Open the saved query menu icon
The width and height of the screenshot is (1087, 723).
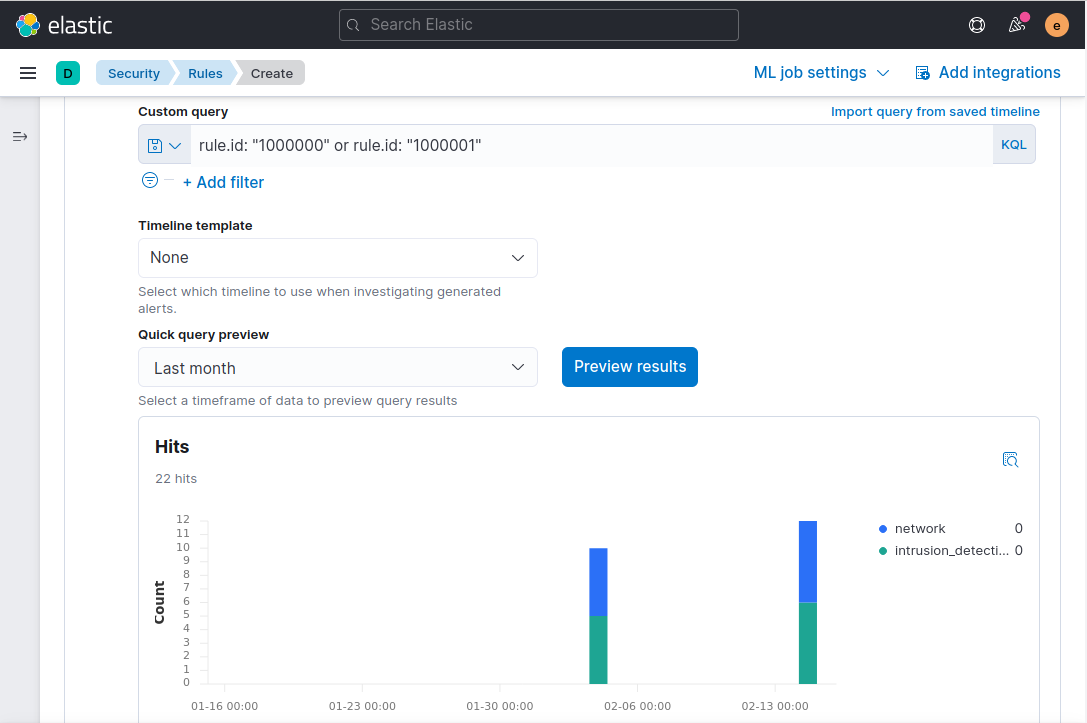(164, 146)
